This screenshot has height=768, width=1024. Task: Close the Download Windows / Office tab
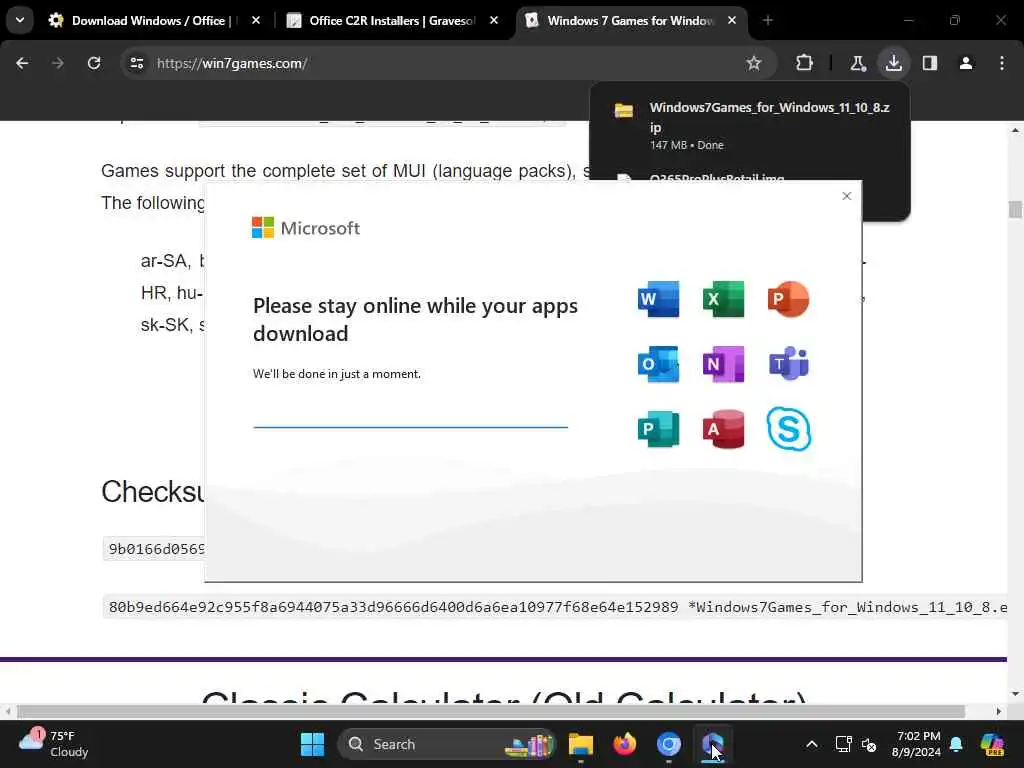point(256,20)
